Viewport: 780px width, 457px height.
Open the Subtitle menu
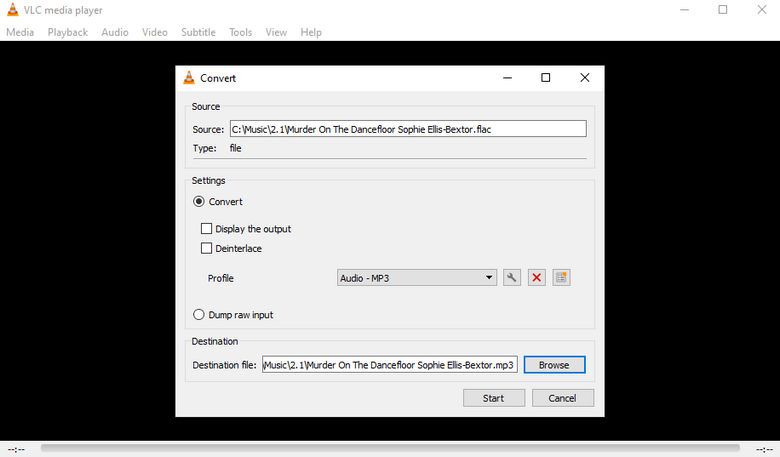(x=198, y=32)
